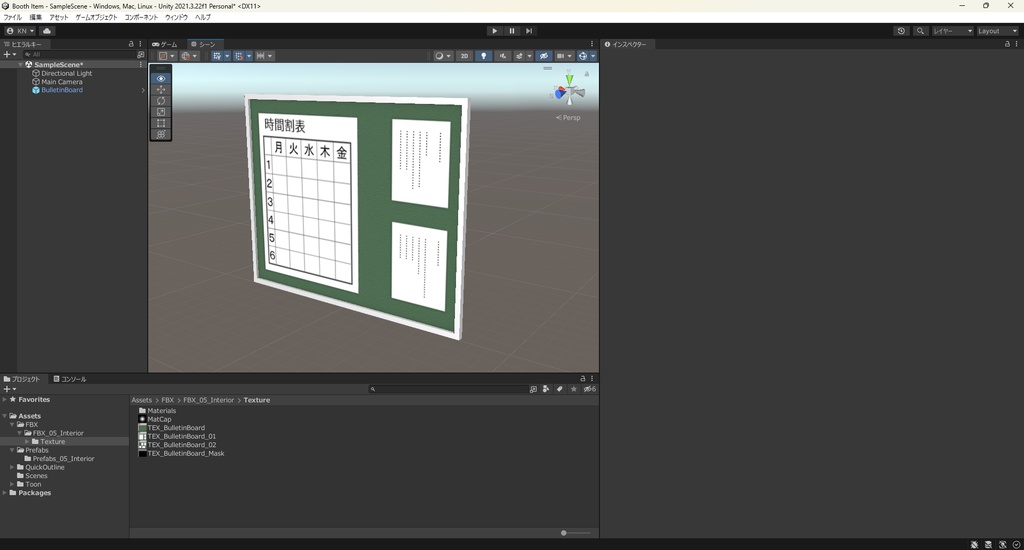
Task: Toggle scene lighting bulb
Action: (483, 56)
